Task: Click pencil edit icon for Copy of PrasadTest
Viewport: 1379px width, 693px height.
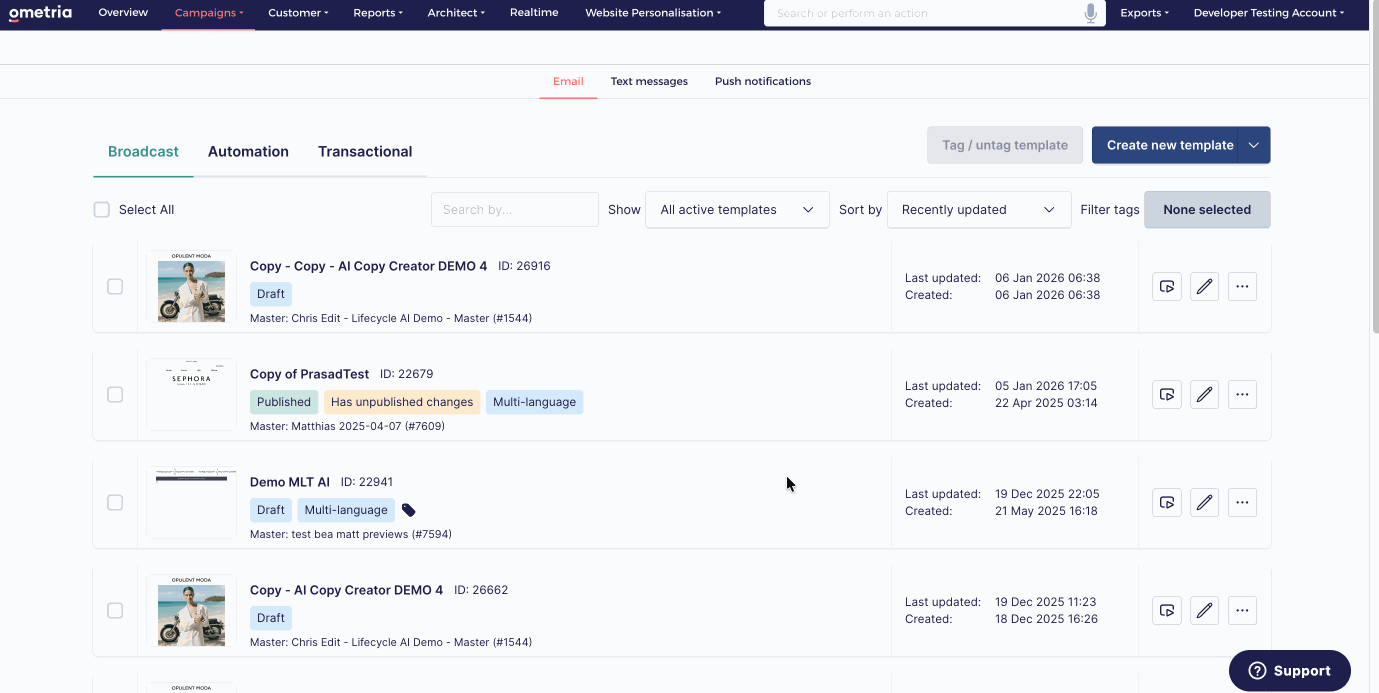Action: click(1204, 394)
